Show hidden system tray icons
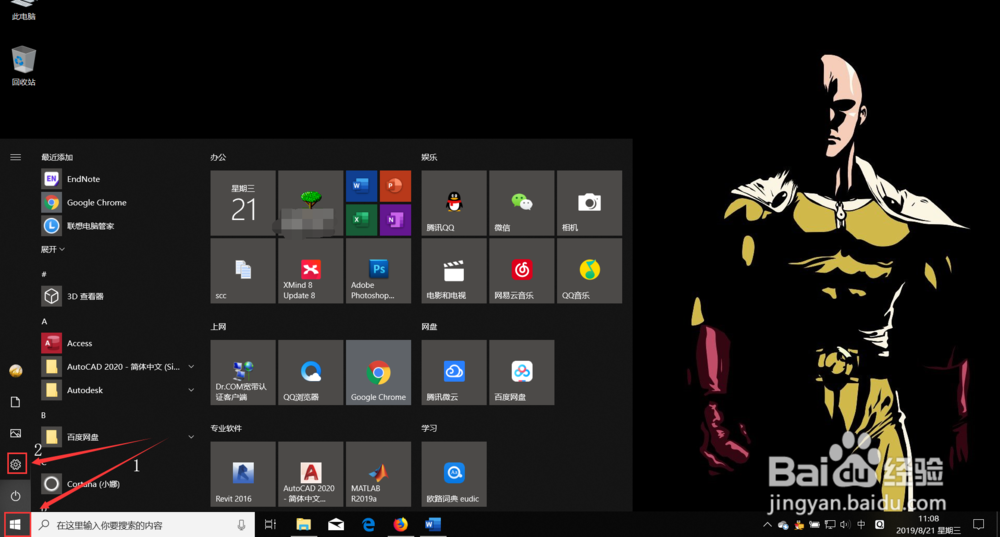Screen dimensions: 1000x537 pos(767,525)
